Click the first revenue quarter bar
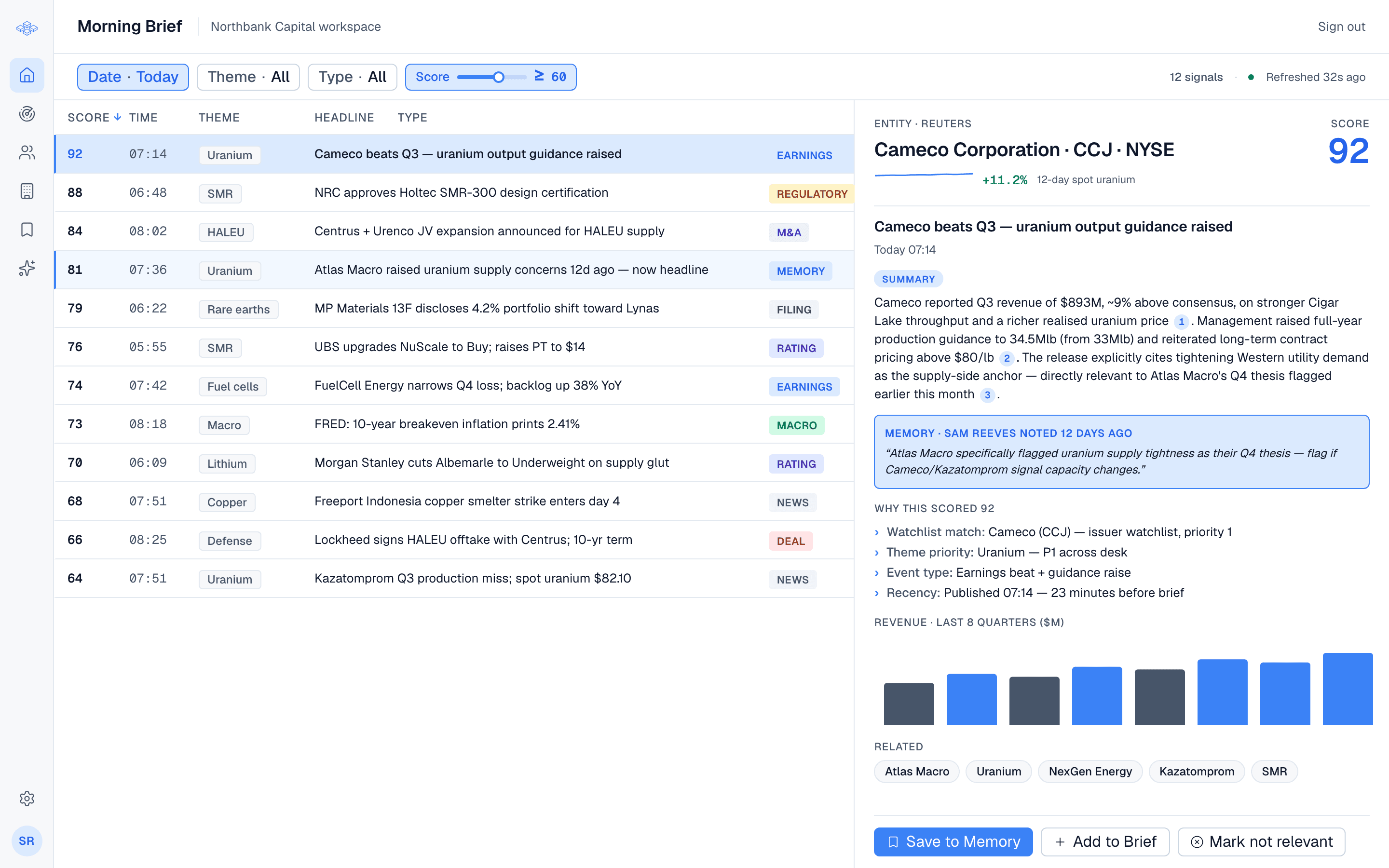 pos(909,704)
